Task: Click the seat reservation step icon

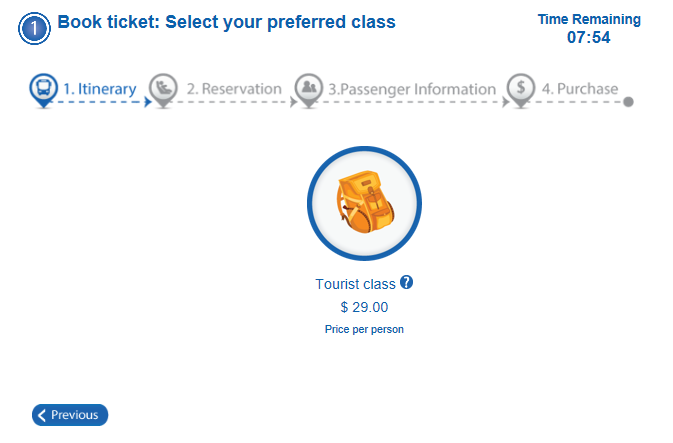Action: 163,90
